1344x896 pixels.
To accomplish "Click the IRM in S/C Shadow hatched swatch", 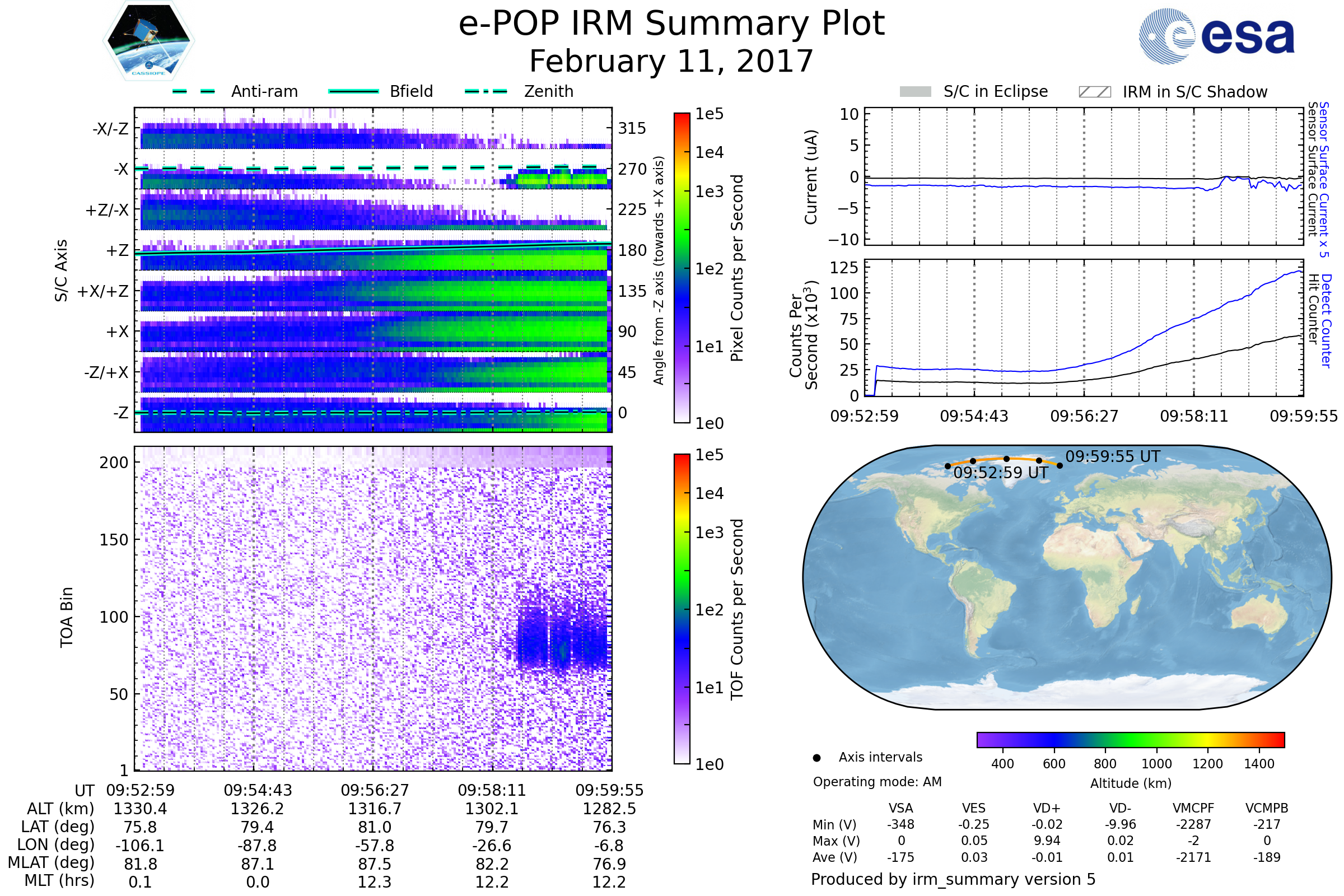I will click(x=1094, y=92).
